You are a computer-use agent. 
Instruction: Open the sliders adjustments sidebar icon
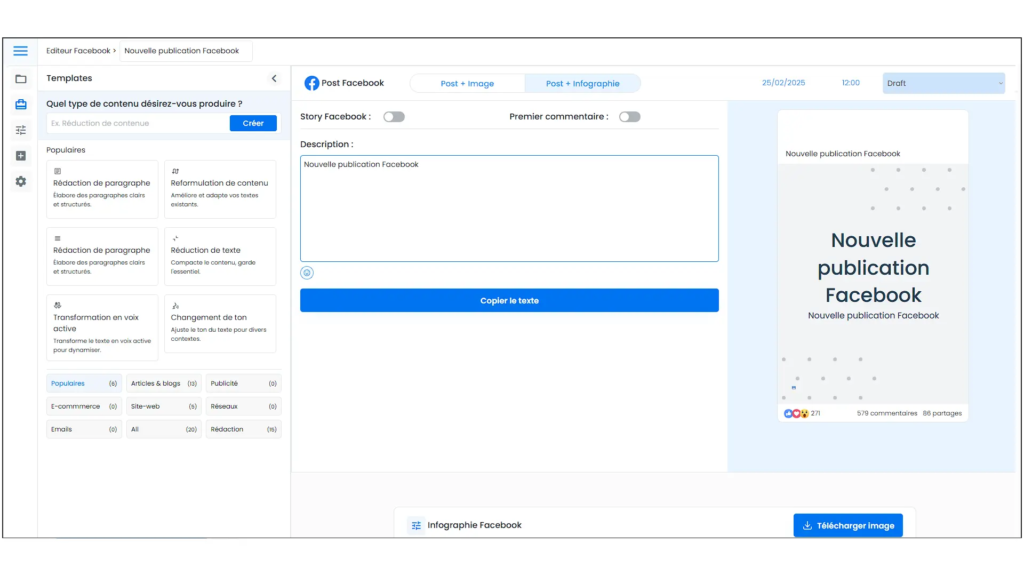21,130
